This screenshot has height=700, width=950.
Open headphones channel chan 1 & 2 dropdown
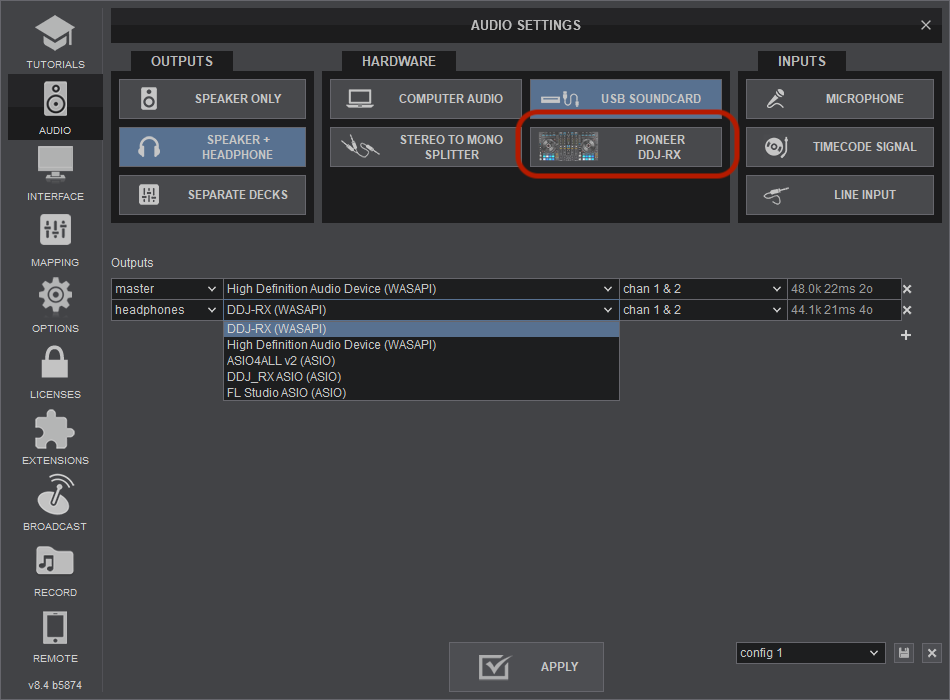[703, 310]
